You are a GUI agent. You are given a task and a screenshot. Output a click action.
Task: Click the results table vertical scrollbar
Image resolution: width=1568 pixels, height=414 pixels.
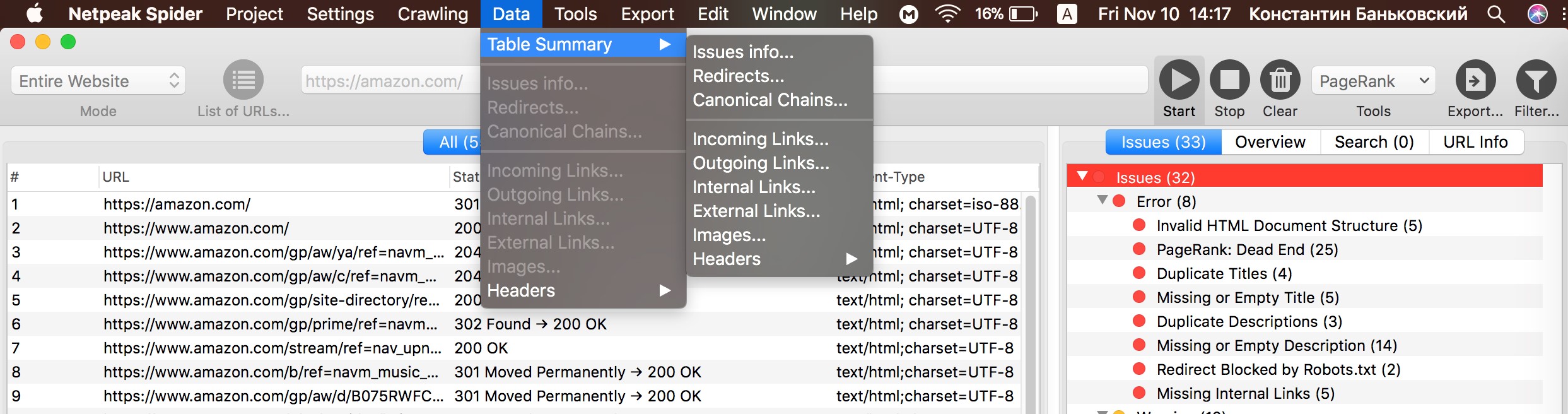pyautogui.click(x=1030, y=303)
